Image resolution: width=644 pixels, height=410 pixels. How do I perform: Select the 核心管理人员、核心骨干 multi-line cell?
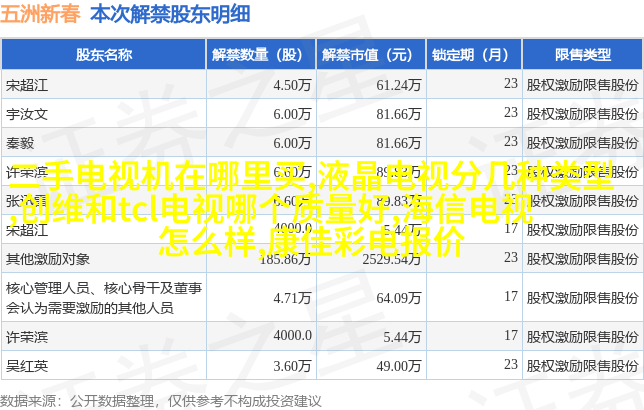point(103,297)
